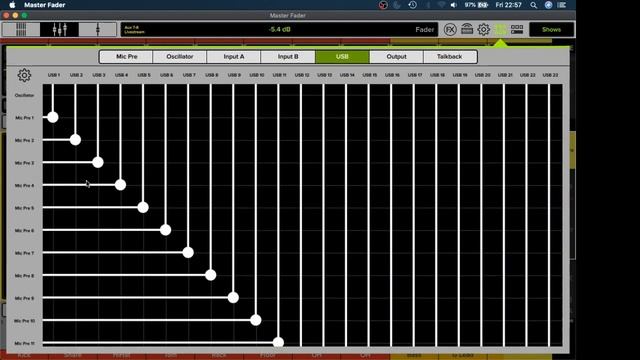Click the red circular menu bar icon
This screenshot has width=640, height=360.
pos(383,5)
